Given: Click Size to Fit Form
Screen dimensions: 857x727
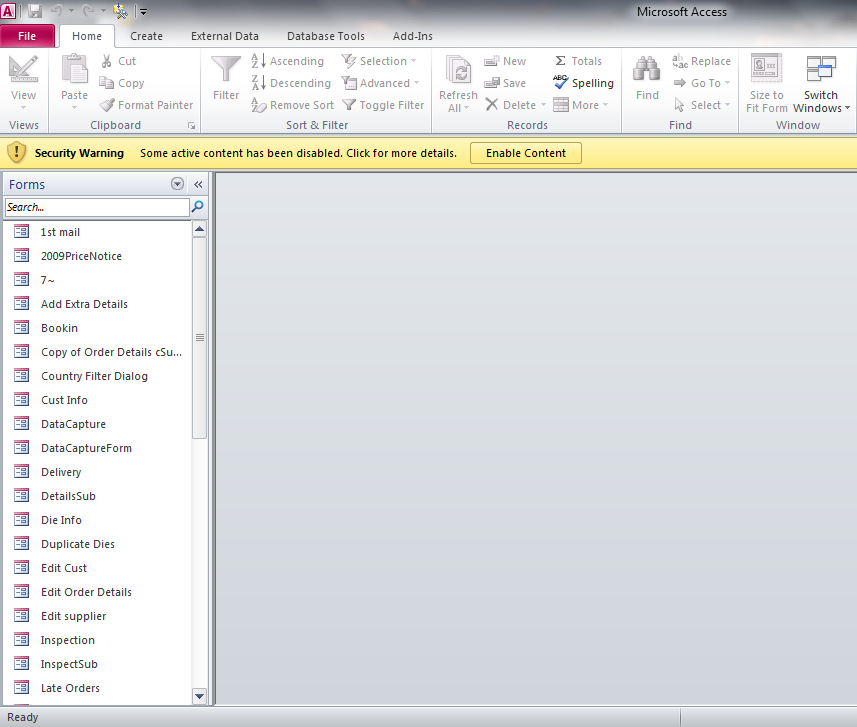Looking at the screenshot, I should pos(766,83).
